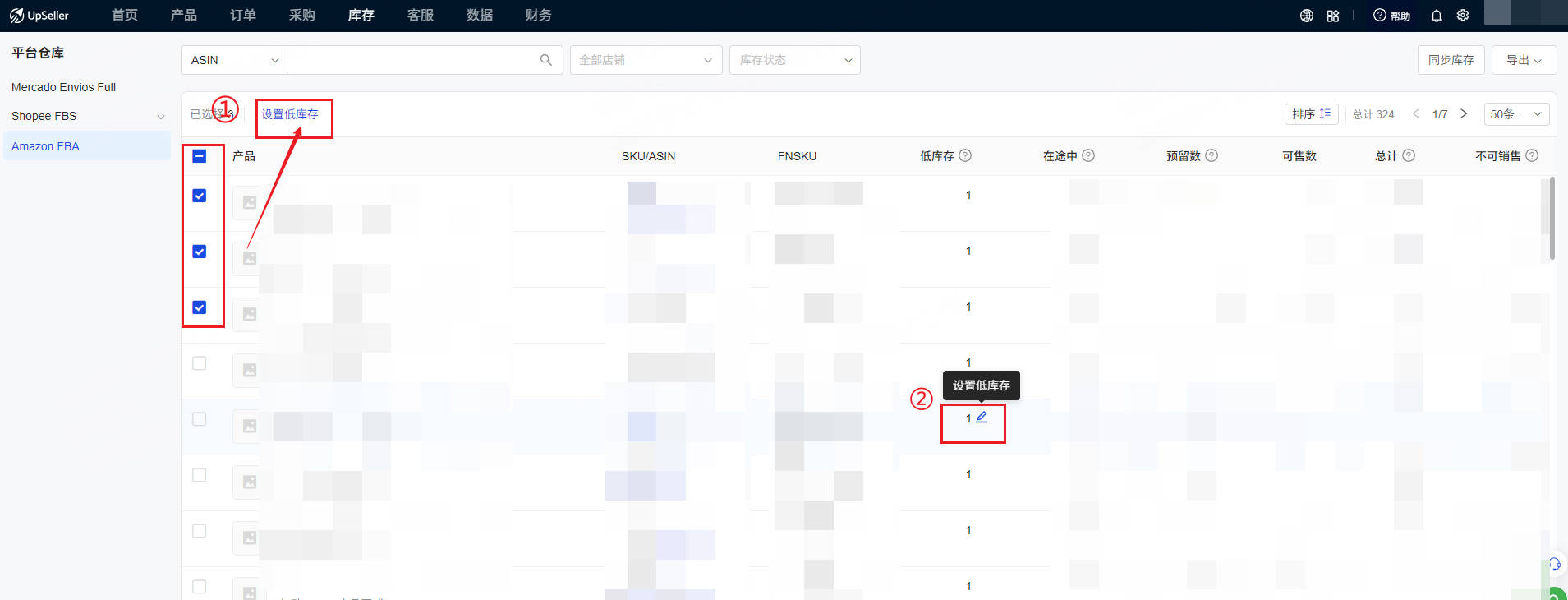1568x600 pixels.
Task: Check the fourth row checkbox
Action: click(200, 363)
